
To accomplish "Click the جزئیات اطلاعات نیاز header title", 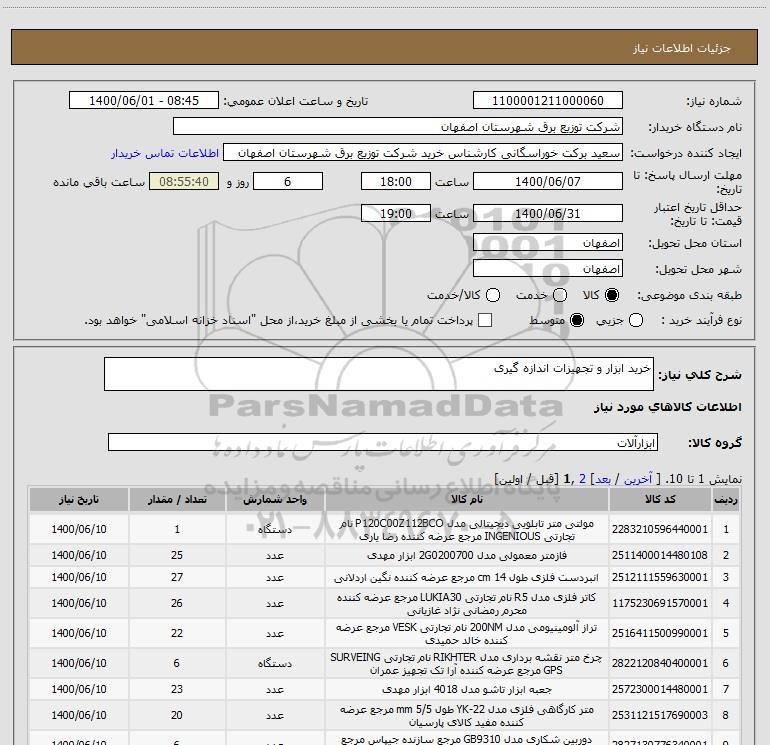I will [682, 48].
